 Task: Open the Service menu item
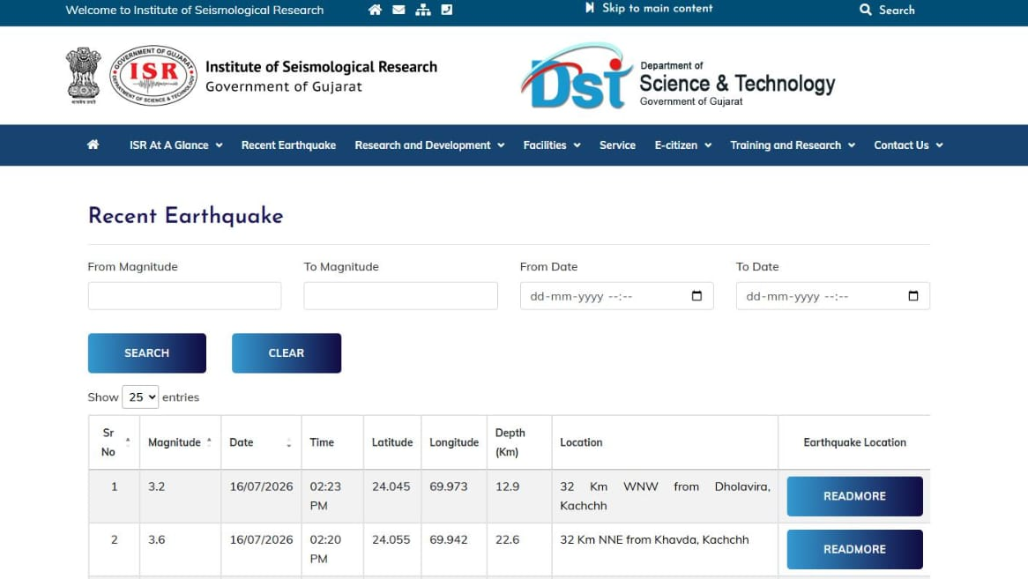617,145
